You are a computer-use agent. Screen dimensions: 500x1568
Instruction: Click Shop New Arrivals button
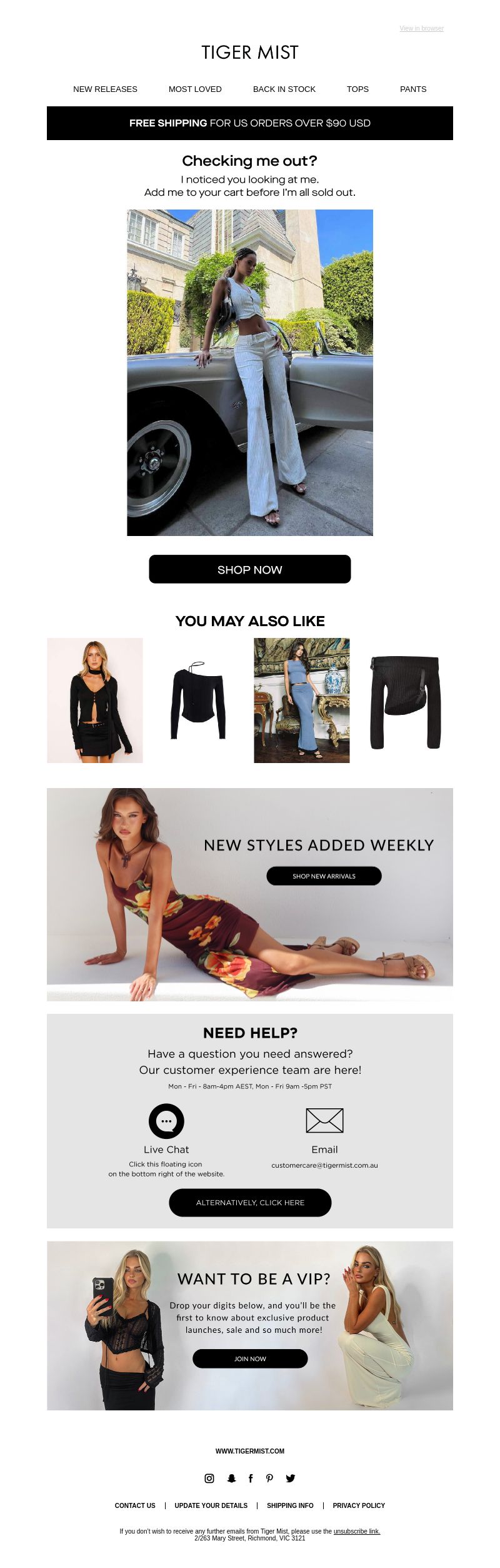point(324,876)
